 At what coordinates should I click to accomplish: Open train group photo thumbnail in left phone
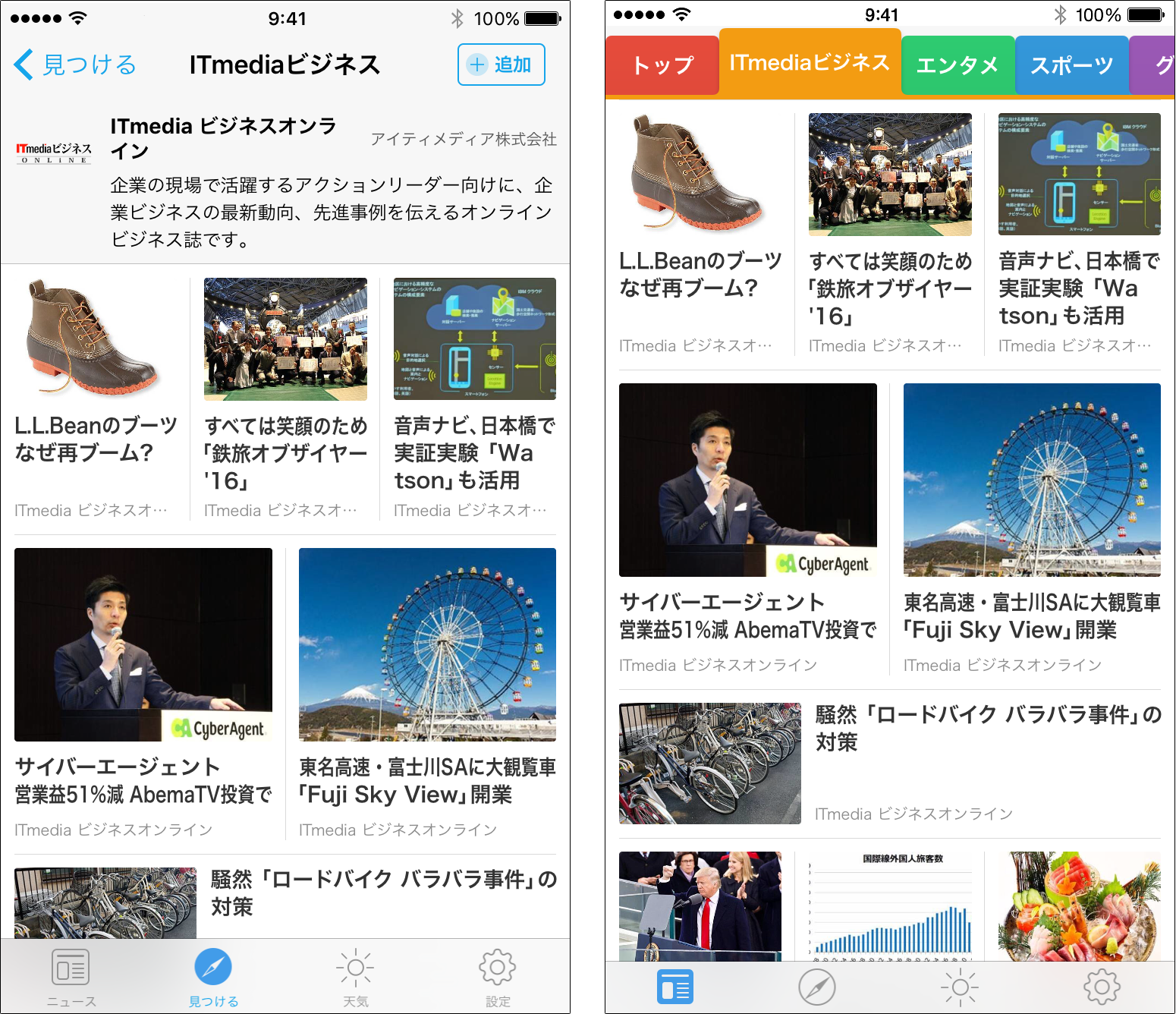pos(285,339)
